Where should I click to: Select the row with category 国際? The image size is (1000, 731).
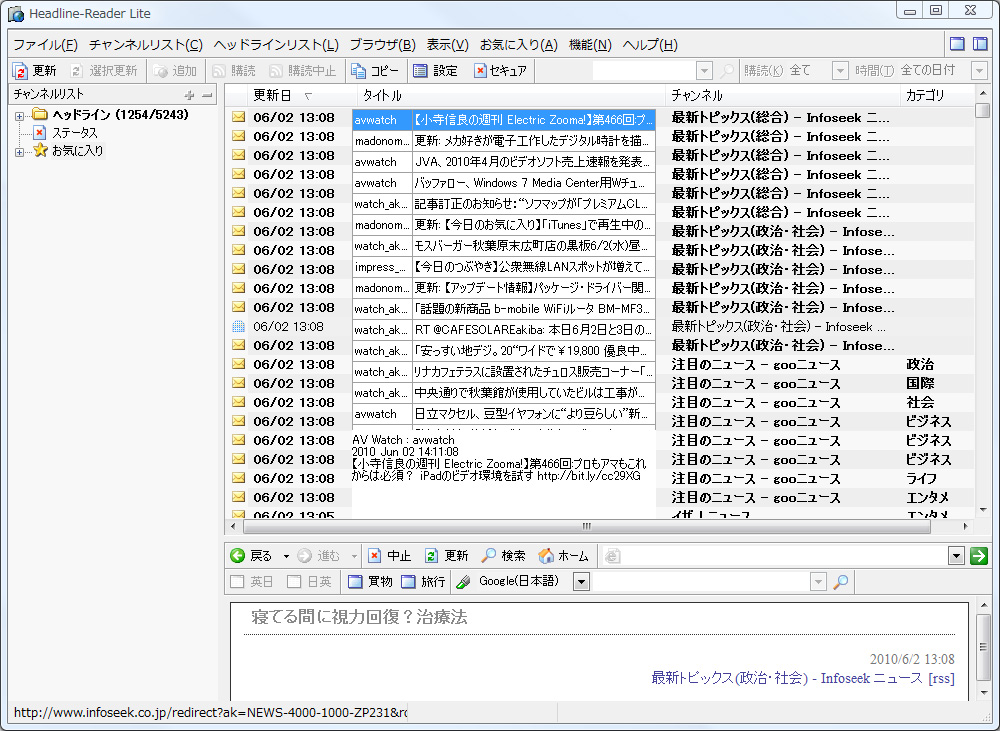(599, 384)
